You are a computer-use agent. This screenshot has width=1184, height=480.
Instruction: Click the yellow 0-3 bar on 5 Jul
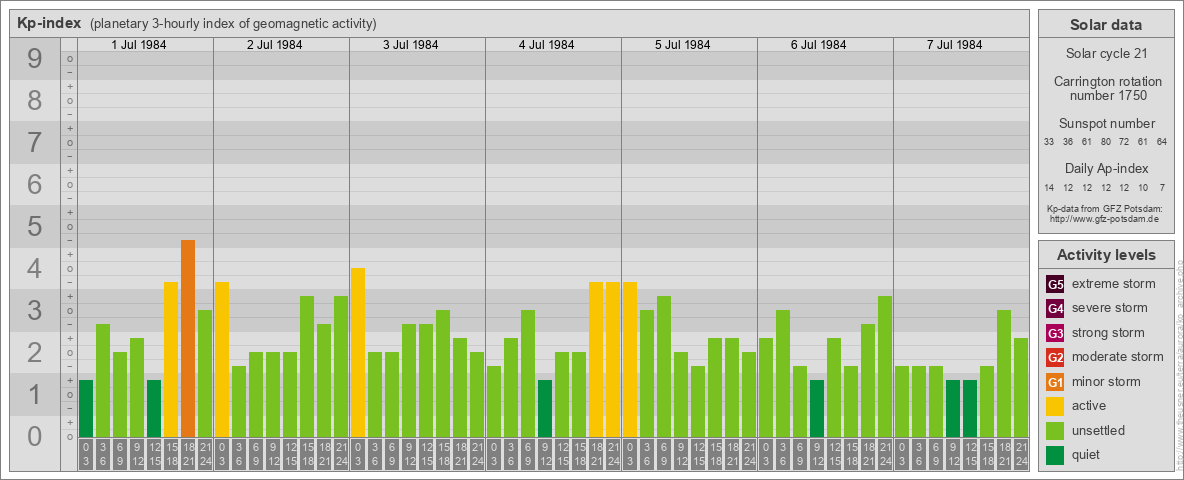click(x=630, y=359)
